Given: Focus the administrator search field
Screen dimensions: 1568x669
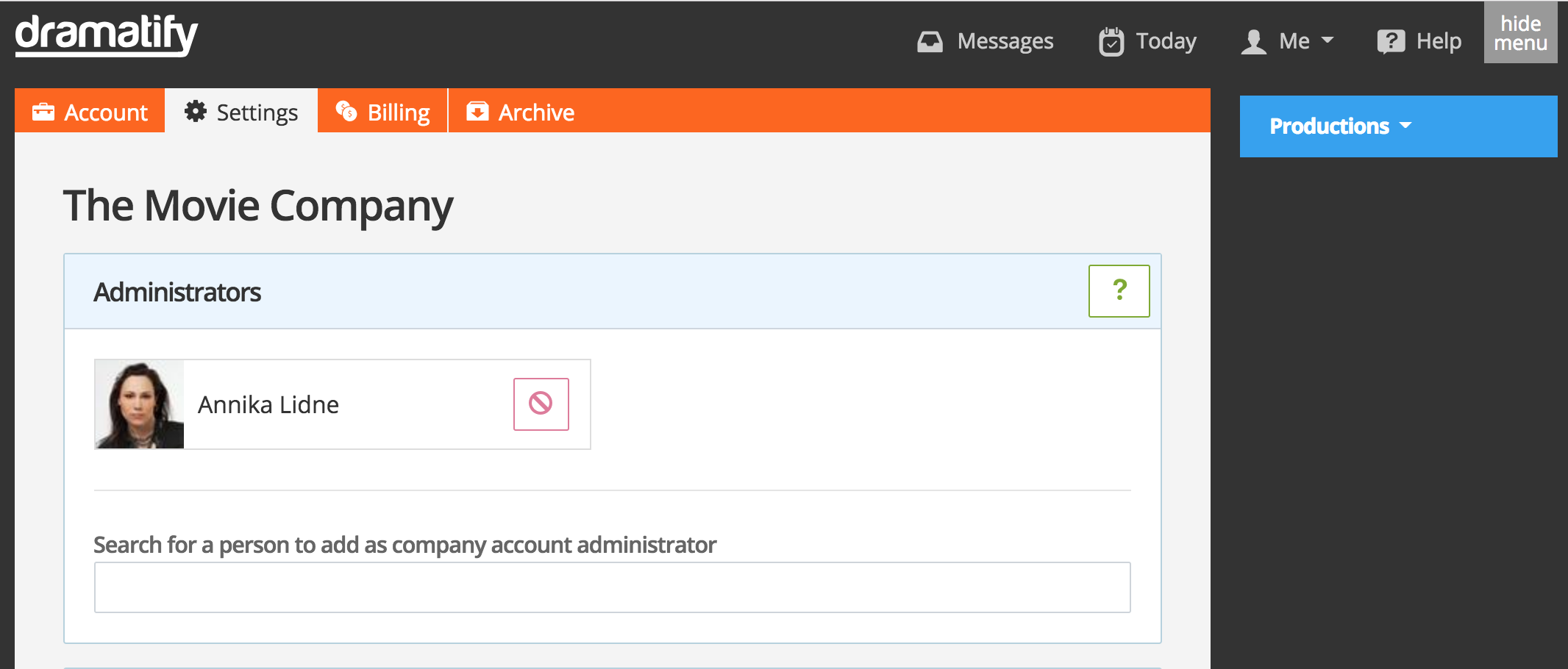Looking at the screenshot, I should tap(612, 587).
